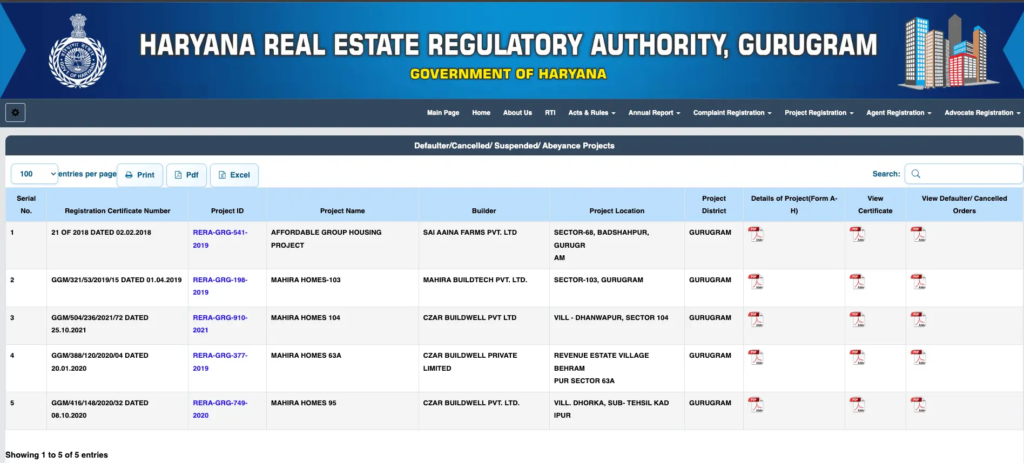Focus the Search input field
Viewport: 1024px width, 463px height.
click(963, 174)
